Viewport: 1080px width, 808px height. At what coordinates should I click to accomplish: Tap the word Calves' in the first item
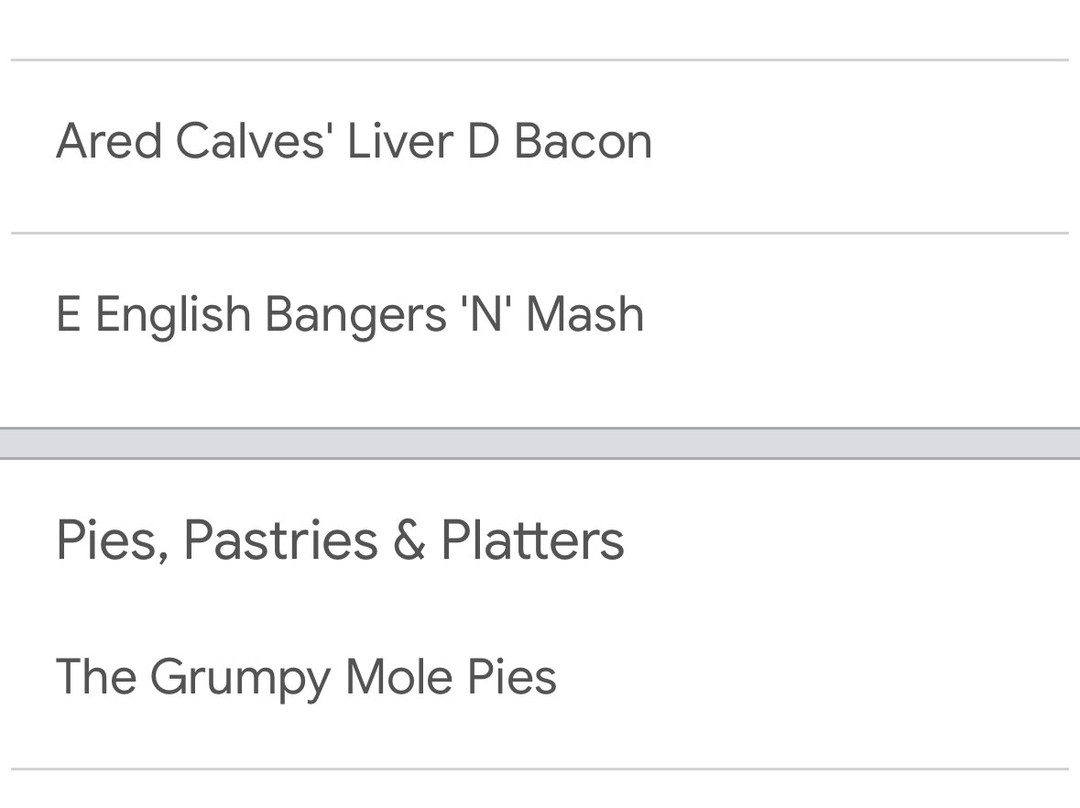pos(253,141)
